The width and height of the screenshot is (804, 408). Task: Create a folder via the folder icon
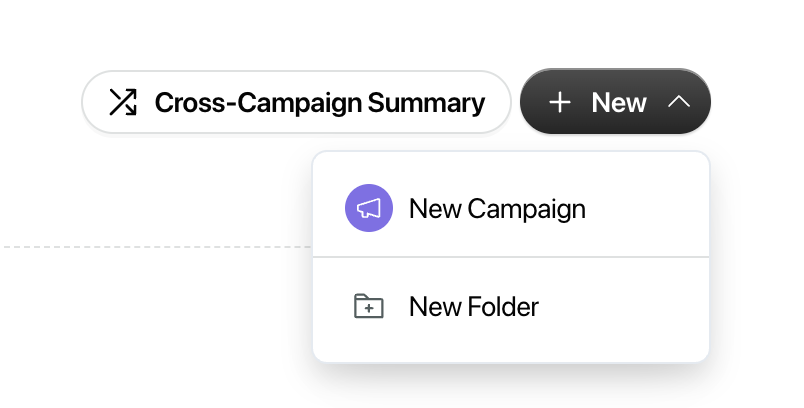point(369,306)
